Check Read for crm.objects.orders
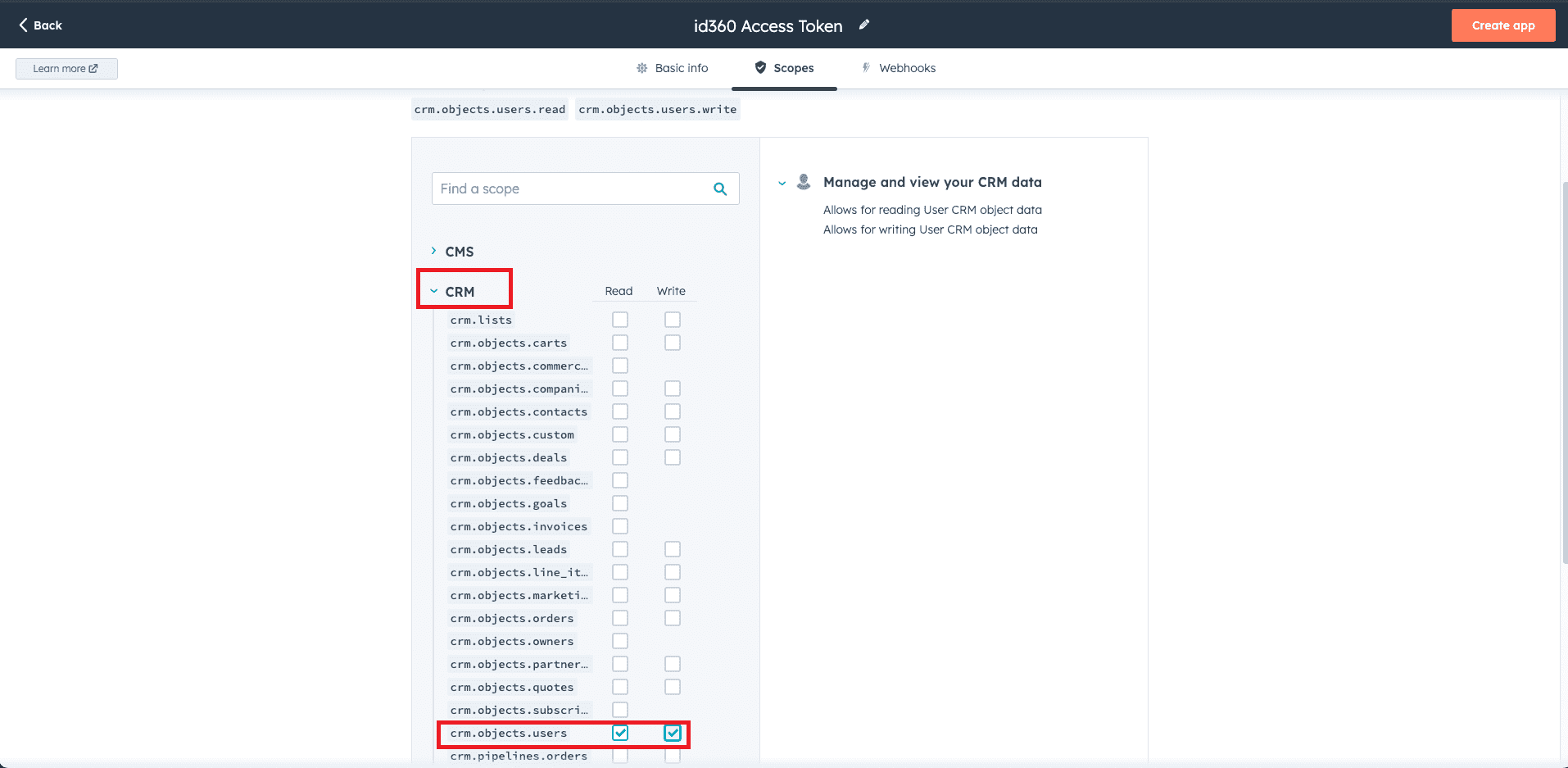This screenshot has width=1568, height=768. coord(620,618)
